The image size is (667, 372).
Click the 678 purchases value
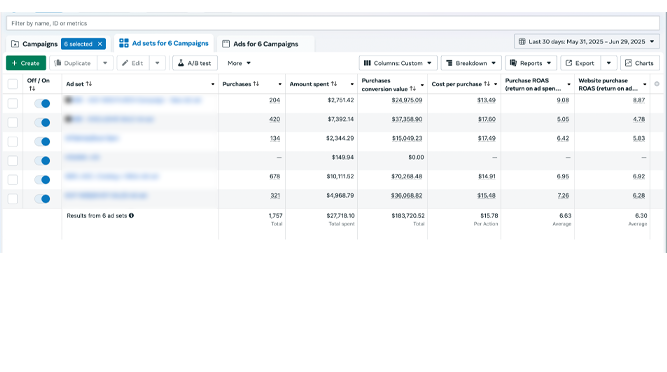click(x=275, y=176)
